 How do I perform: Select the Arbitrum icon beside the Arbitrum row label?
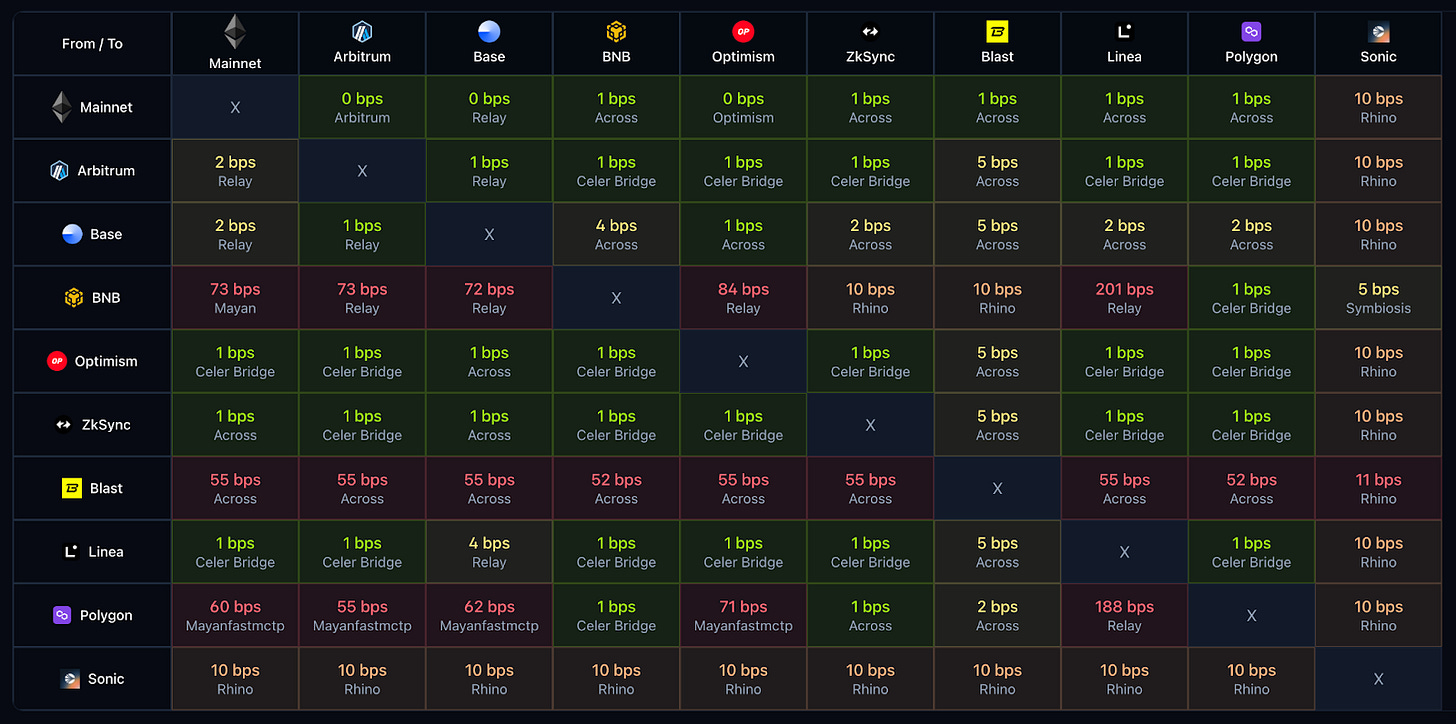[x=59, y=171]
